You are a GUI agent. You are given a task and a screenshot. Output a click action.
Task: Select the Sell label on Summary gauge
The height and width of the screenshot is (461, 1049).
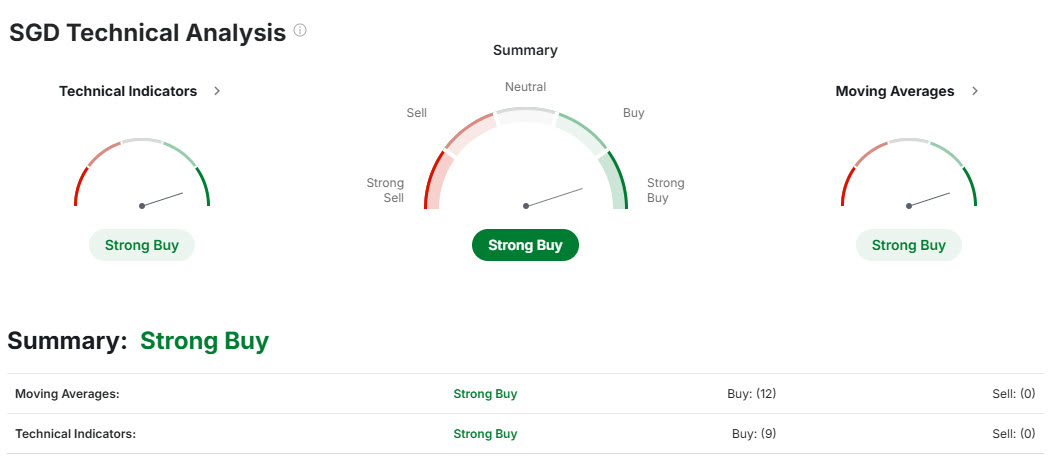click(x=417, y=113)
